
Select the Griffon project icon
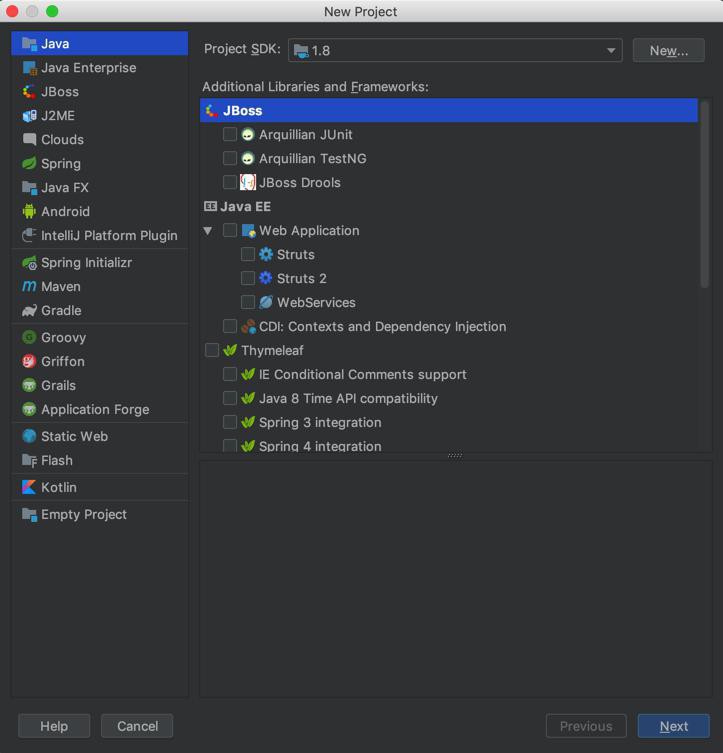click(x=29, y=362)
